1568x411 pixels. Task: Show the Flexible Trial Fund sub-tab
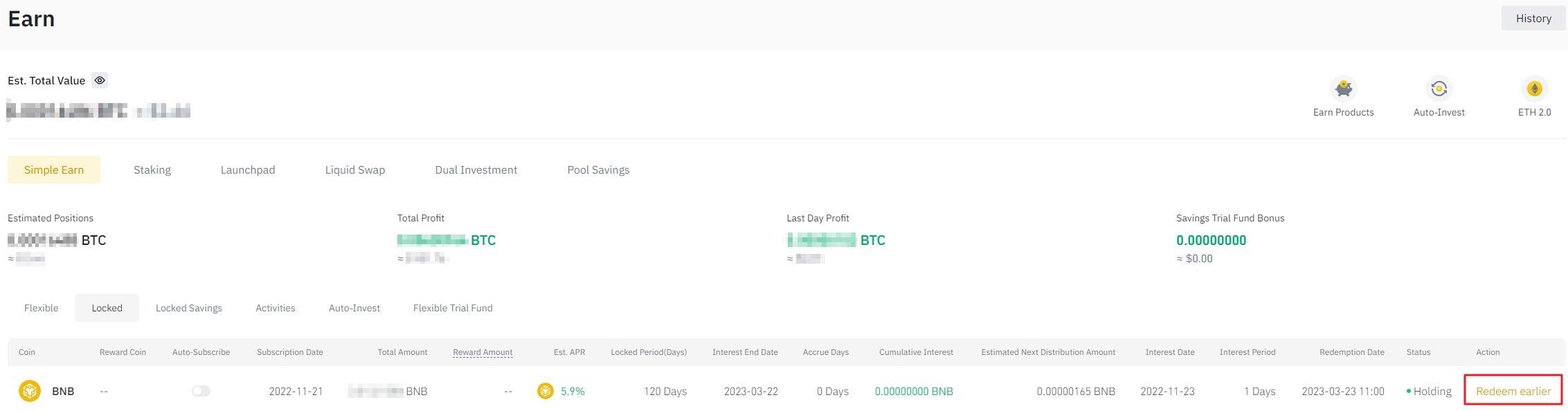[453, 308]
